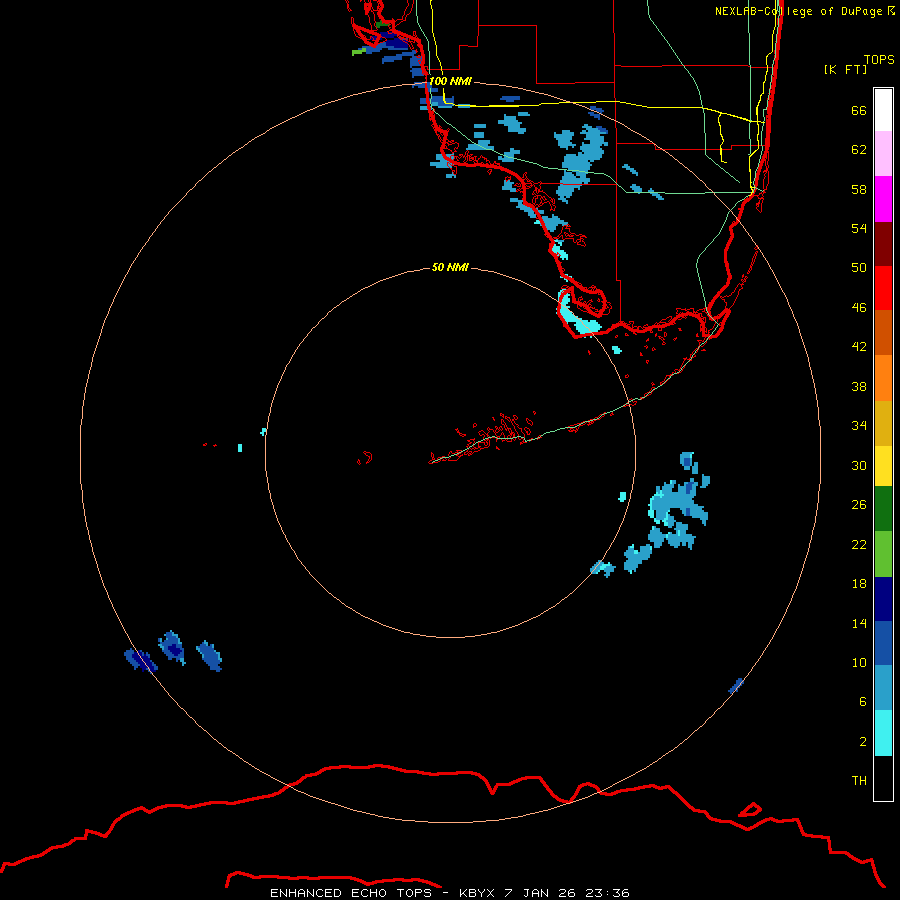This screenshot has width=900, height=900.
Task: Click the legend value 54
Action: click(859, 228)
